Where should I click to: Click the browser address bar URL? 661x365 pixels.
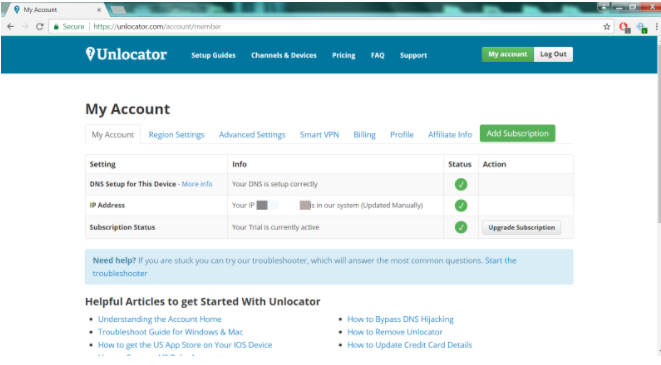pyautogui.click(x=157, y=27)
